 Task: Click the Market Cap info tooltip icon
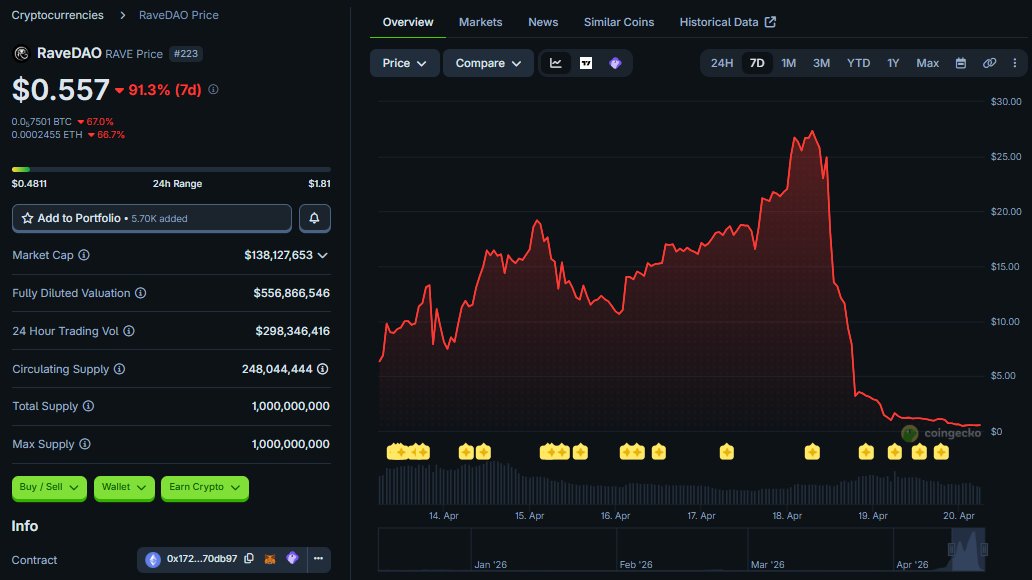coord(82,255)
